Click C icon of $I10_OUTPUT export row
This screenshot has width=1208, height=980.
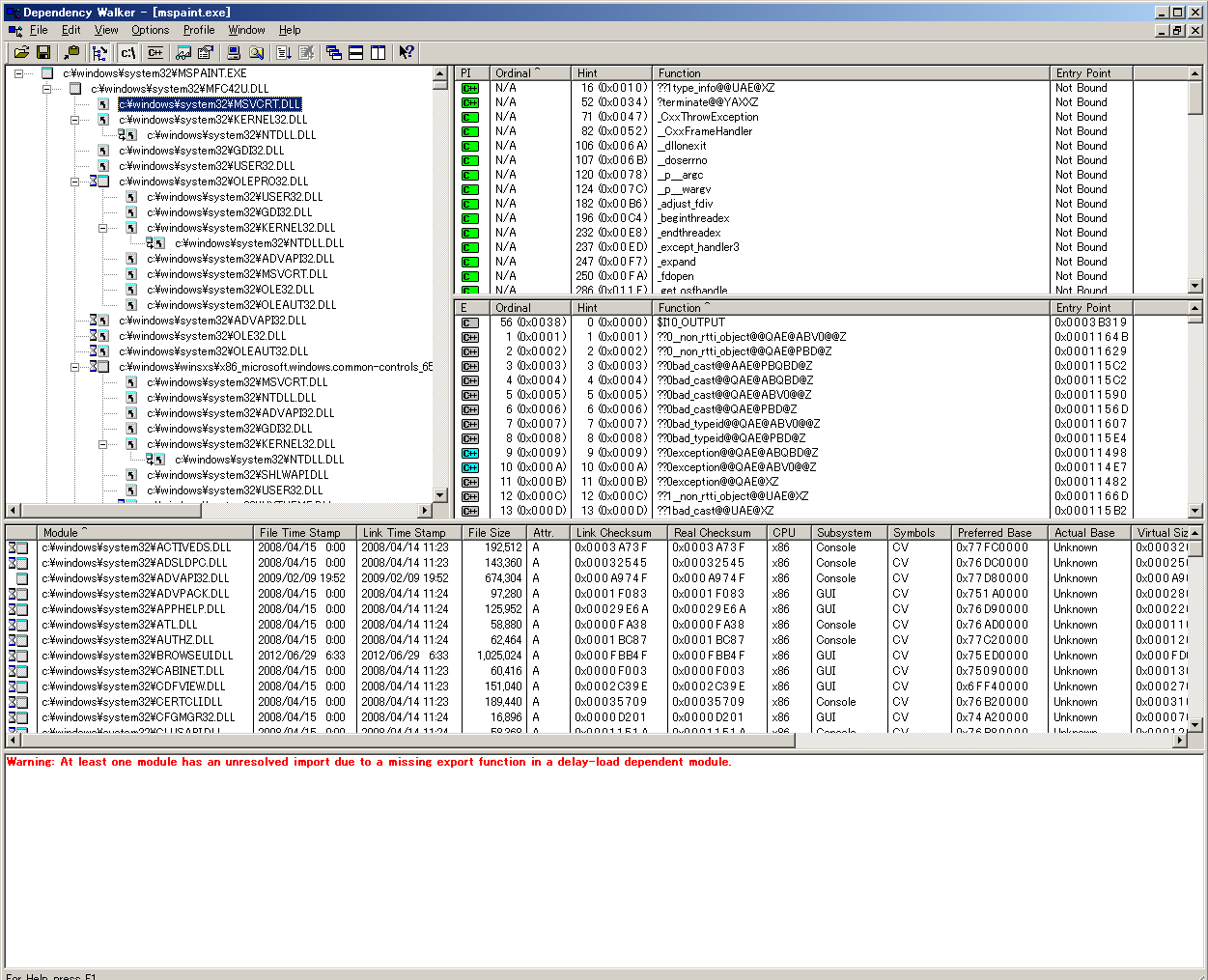(470, 322)
